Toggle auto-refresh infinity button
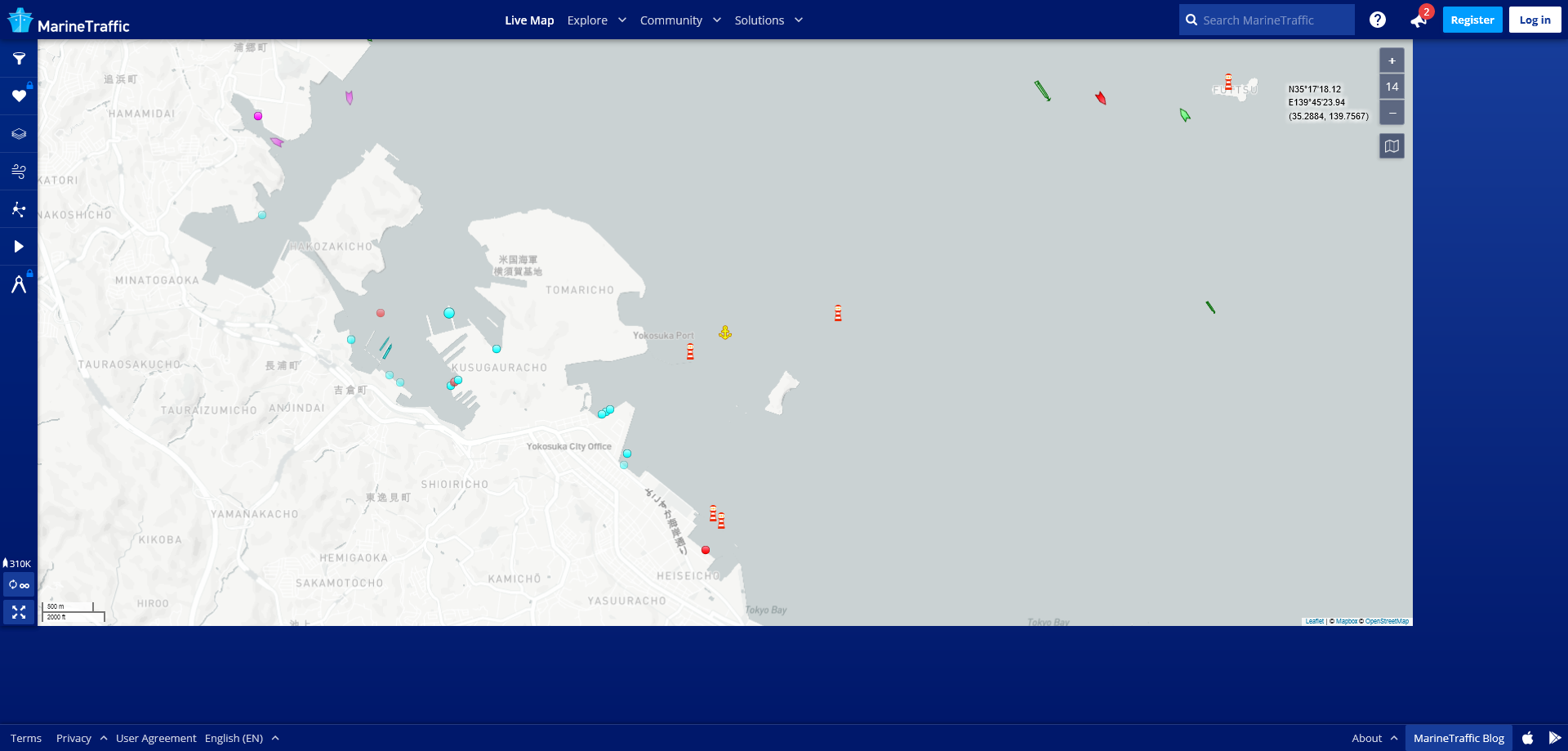 click(19, 585)
